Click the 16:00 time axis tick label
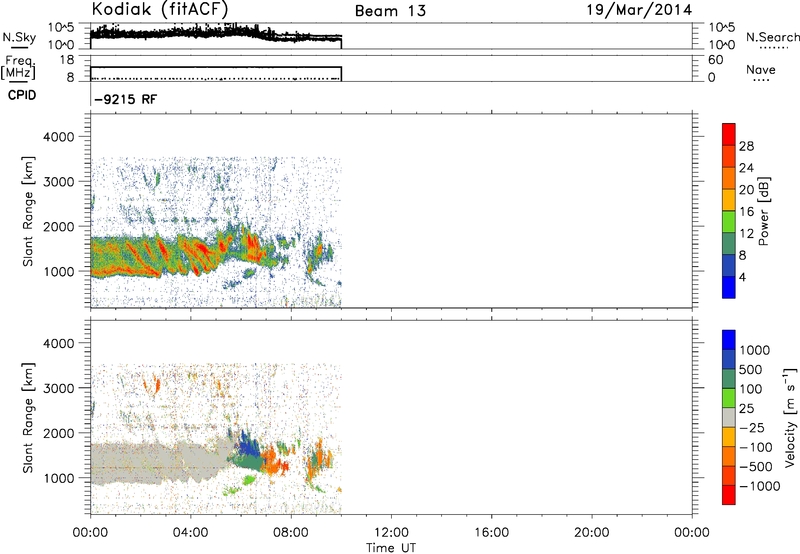This screenshot has height=554, width=800. coord(491,533)
